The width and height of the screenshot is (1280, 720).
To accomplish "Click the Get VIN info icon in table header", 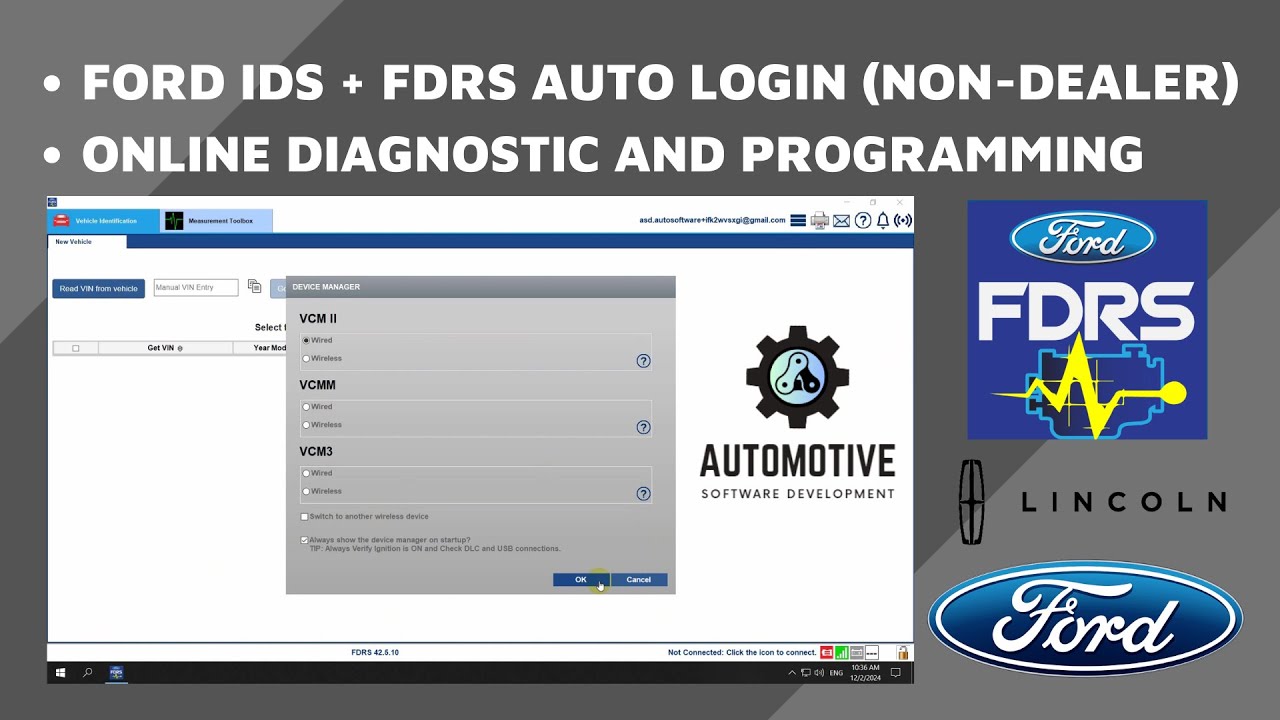I will 180,348.
